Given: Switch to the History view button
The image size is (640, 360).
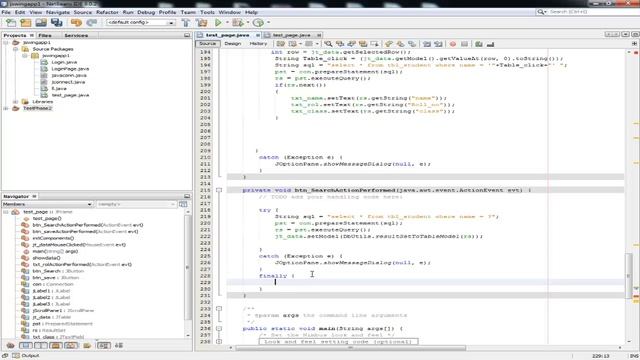Looking at the screenshot, I should tap(258, 44).
